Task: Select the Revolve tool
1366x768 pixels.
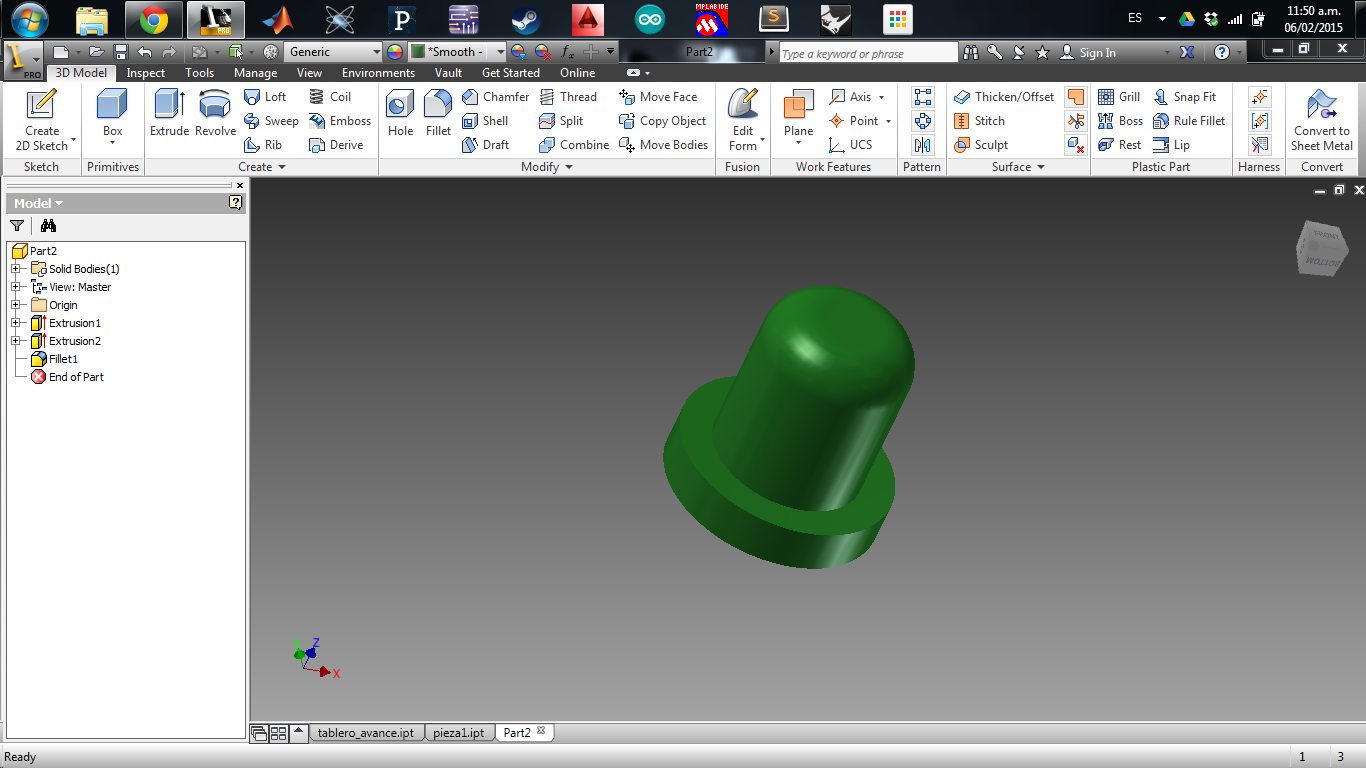Action: pos(215,113)
